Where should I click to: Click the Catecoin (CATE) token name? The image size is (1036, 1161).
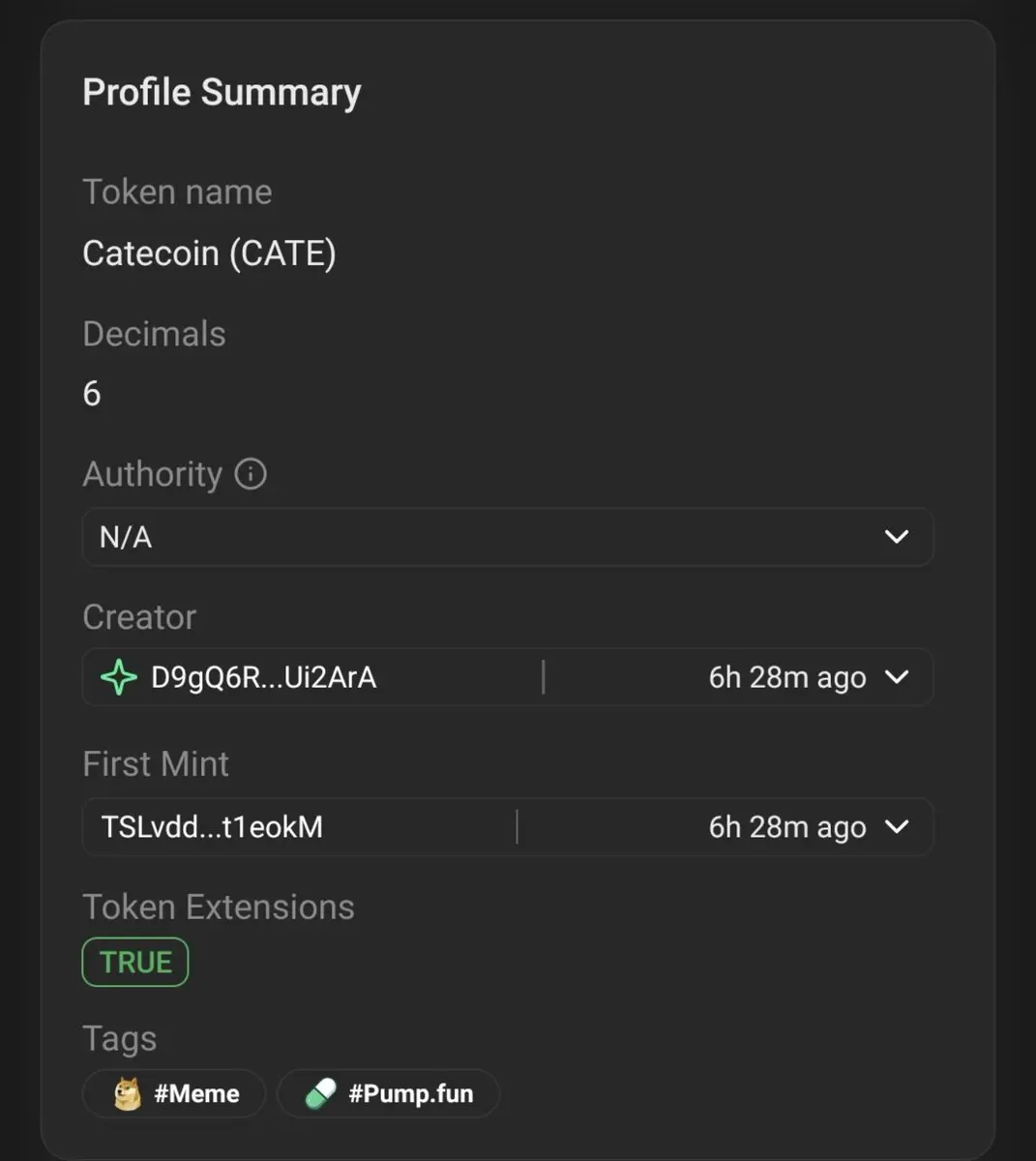point(209,253)
